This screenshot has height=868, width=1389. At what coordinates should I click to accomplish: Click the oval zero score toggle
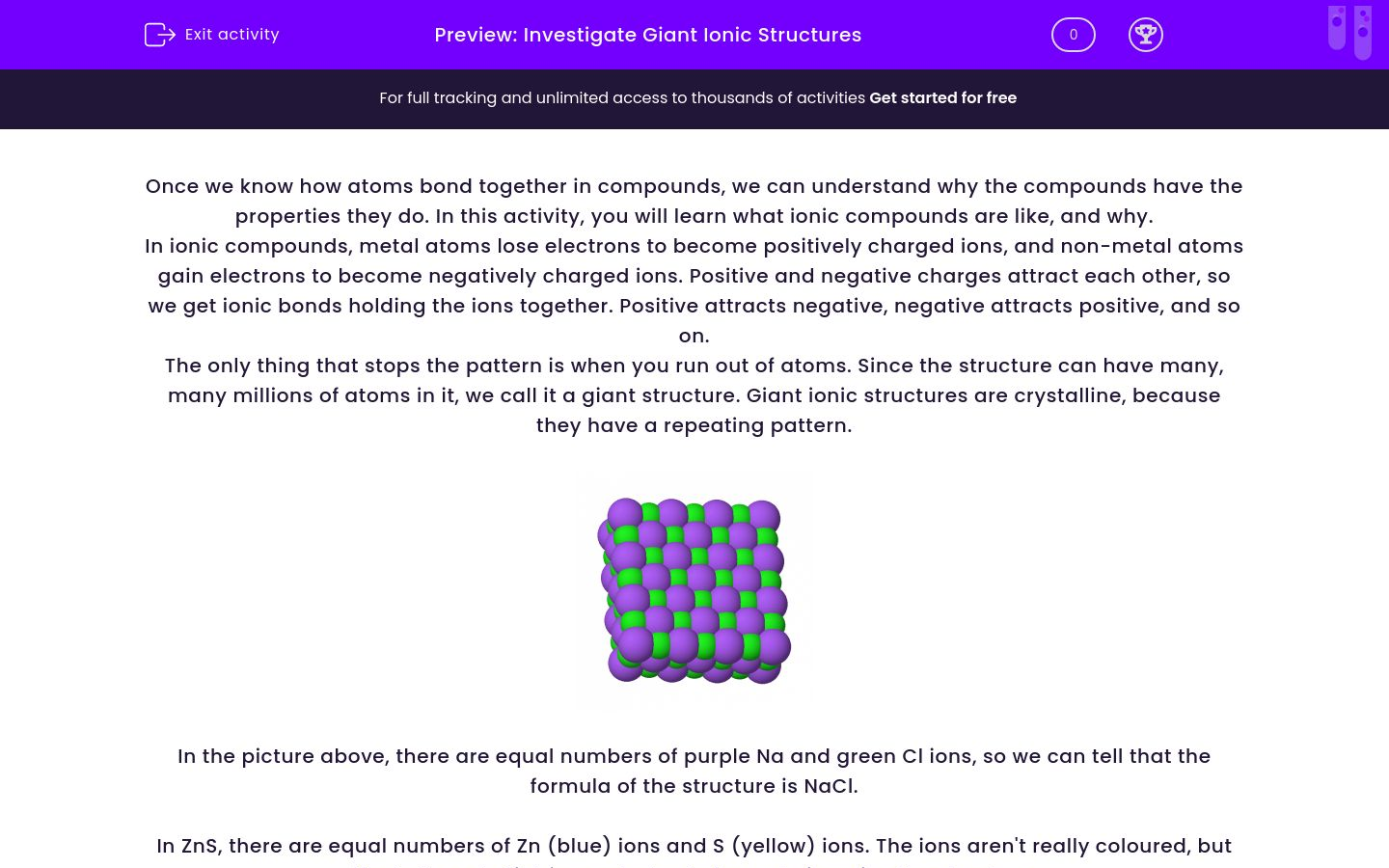(x=1073, y=35)
